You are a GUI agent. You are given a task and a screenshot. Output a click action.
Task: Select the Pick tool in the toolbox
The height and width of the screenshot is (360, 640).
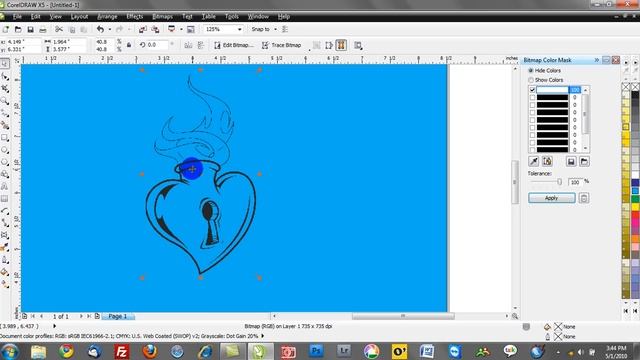4,64
